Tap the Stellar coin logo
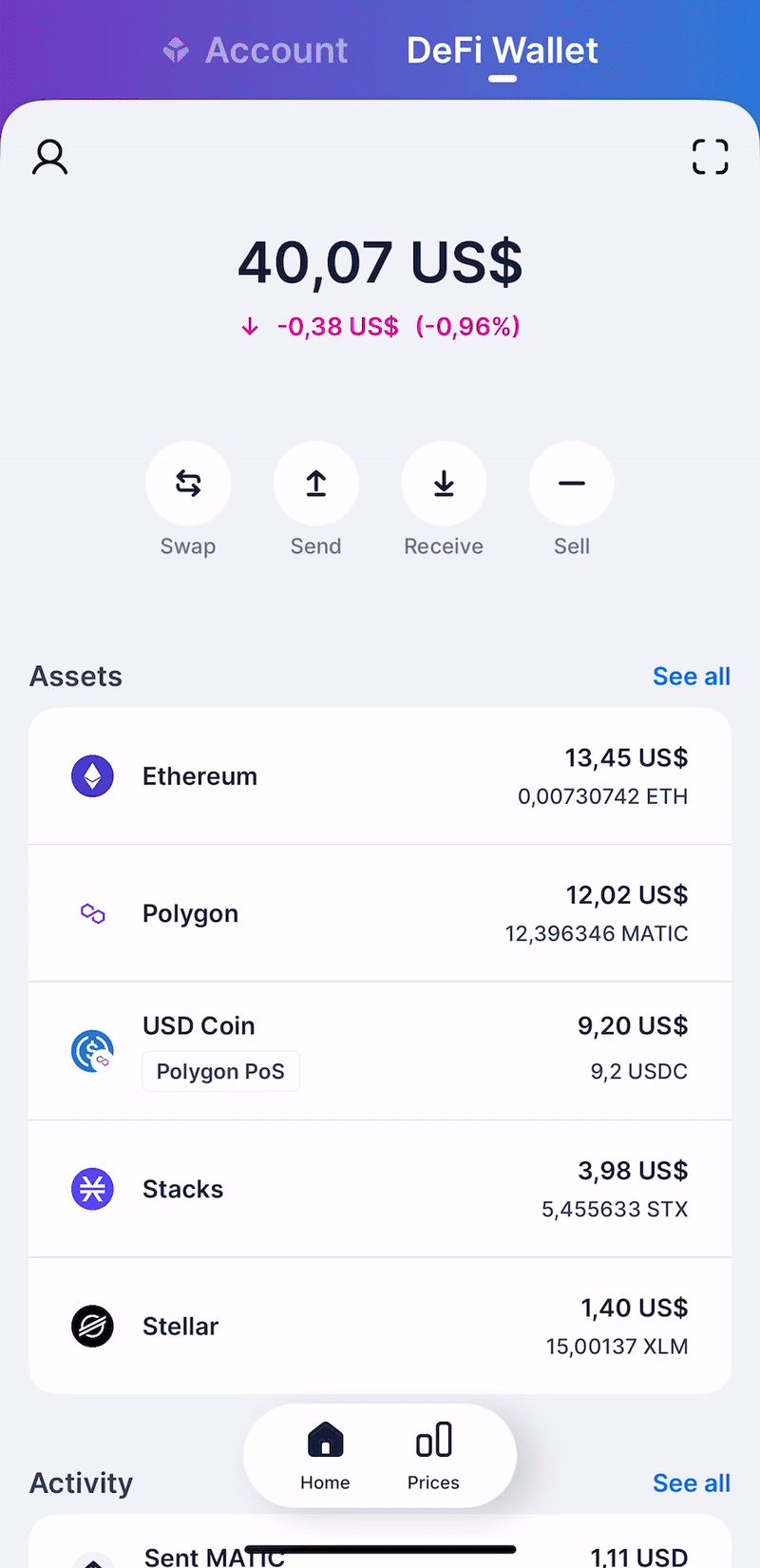Viewport: 760px width, 1568px height. pyautogui.click(x=92, y=1326)
